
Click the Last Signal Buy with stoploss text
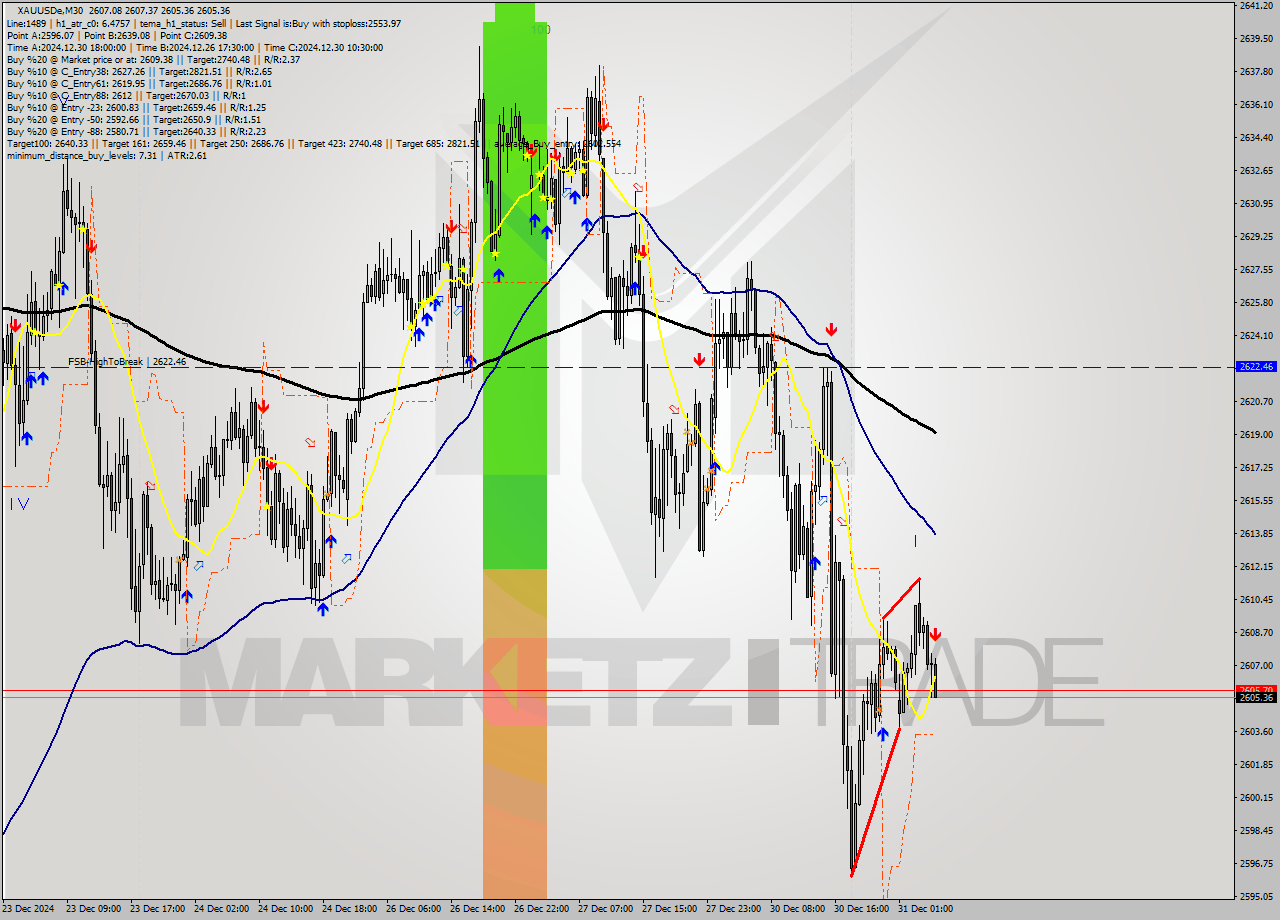(x=318, y=23)
